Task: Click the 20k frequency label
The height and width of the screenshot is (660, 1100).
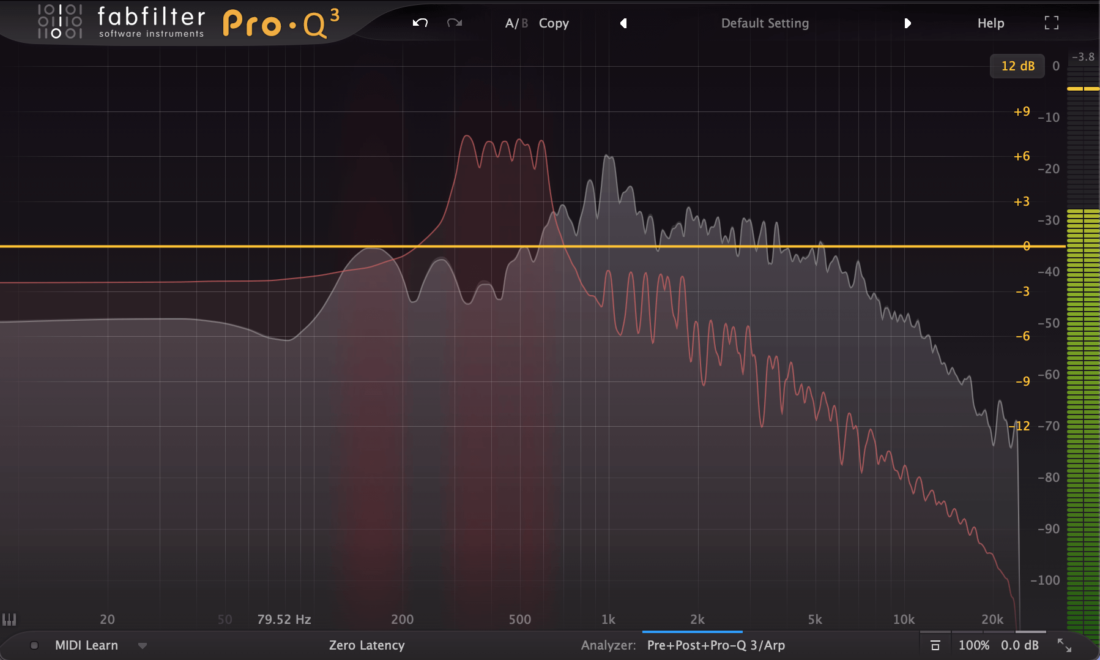Action: pos(992,619)
